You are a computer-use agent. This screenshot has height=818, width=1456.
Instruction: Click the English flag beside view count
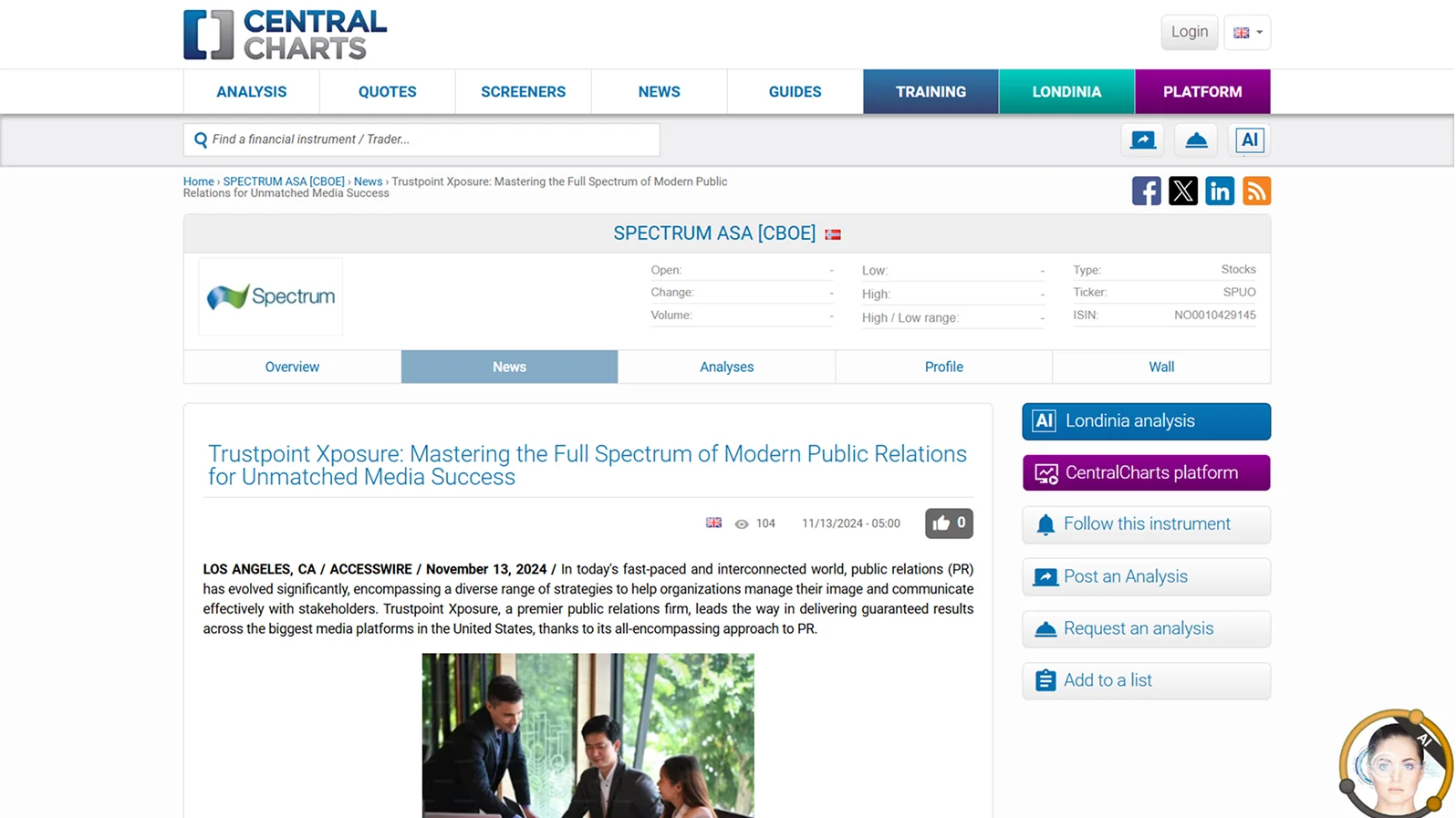713,523
